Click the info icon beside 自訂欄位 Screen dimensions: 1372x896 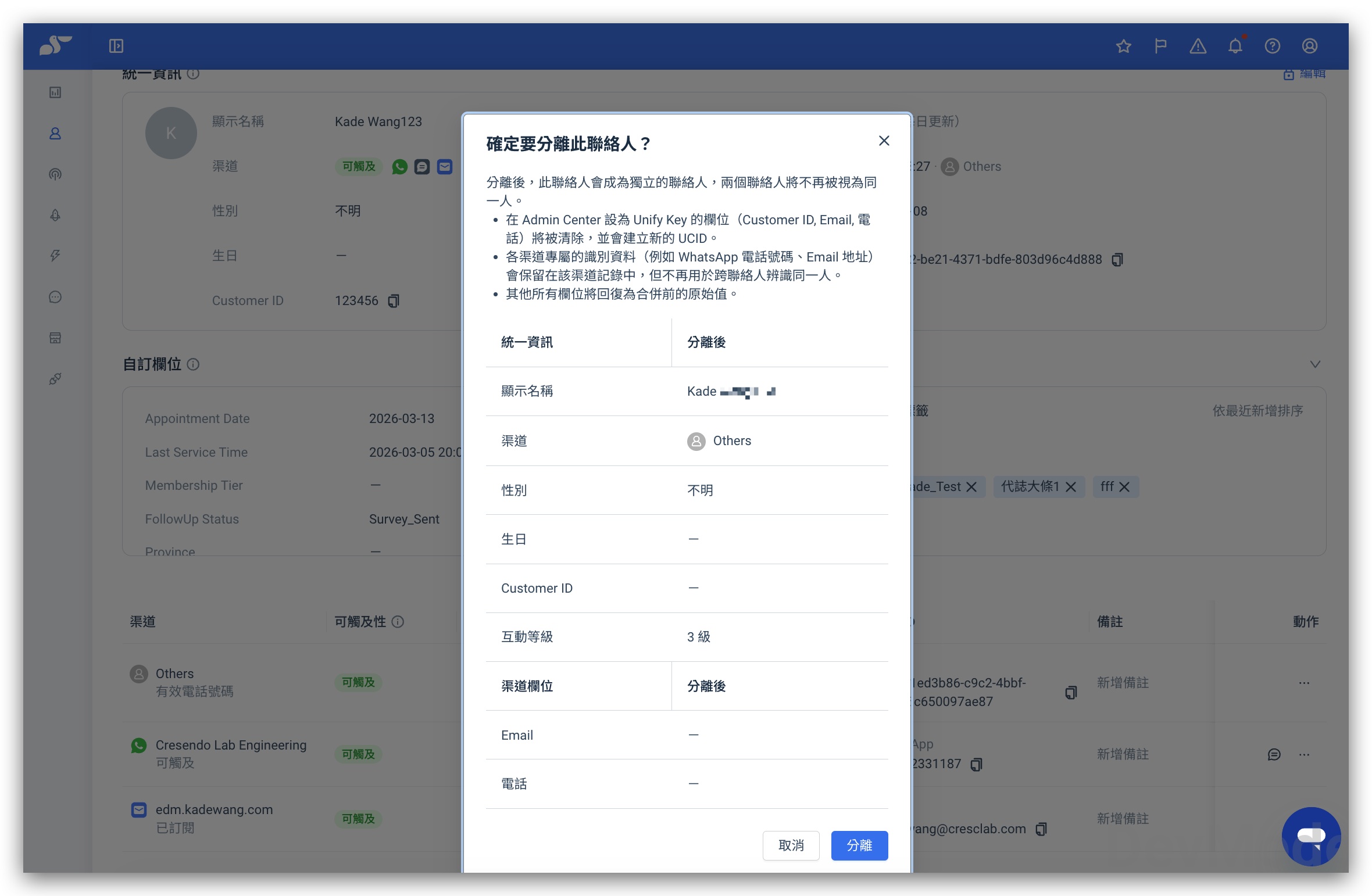click(194, 364)
